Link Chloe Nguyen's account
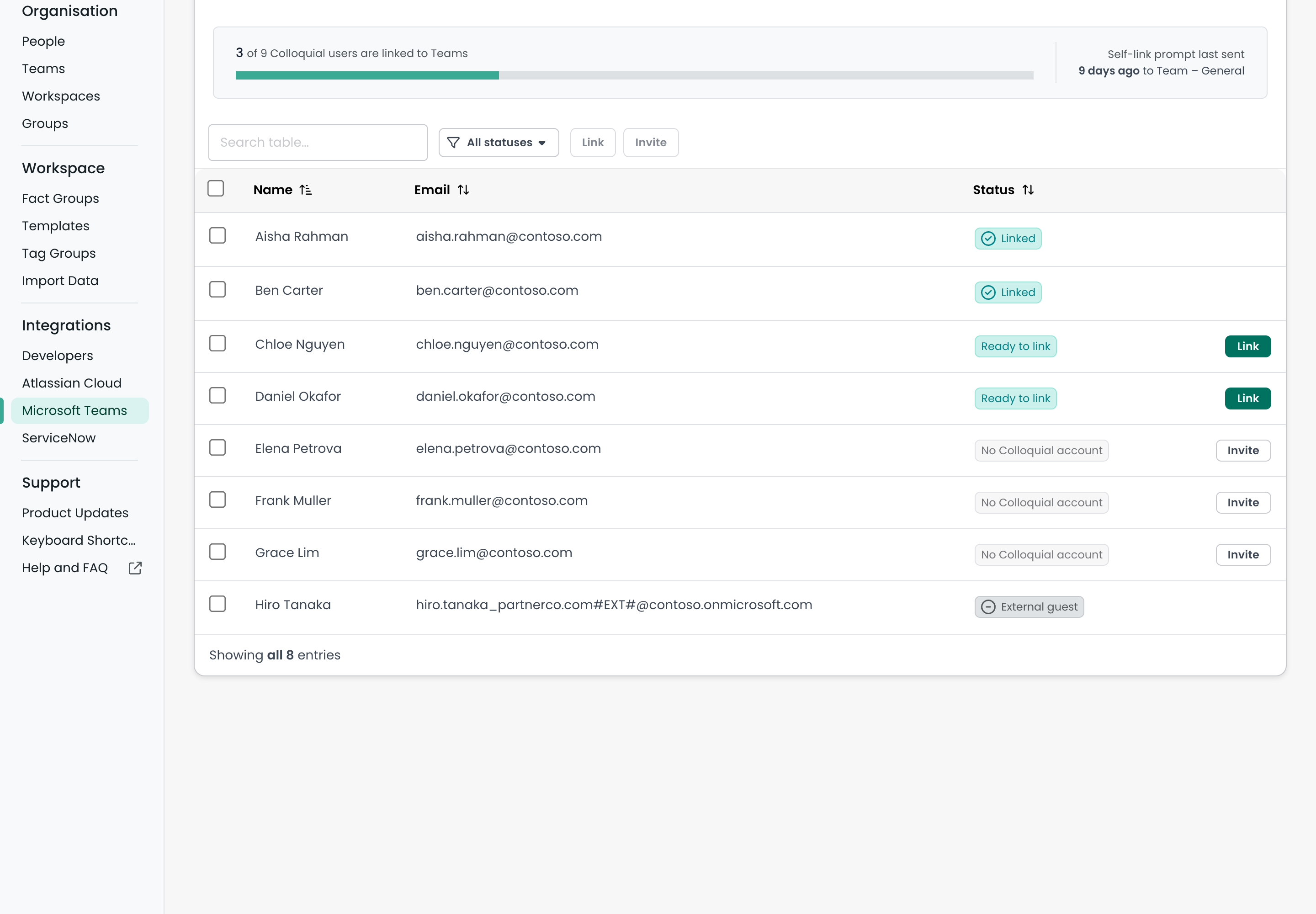 tap(1248, 346)
